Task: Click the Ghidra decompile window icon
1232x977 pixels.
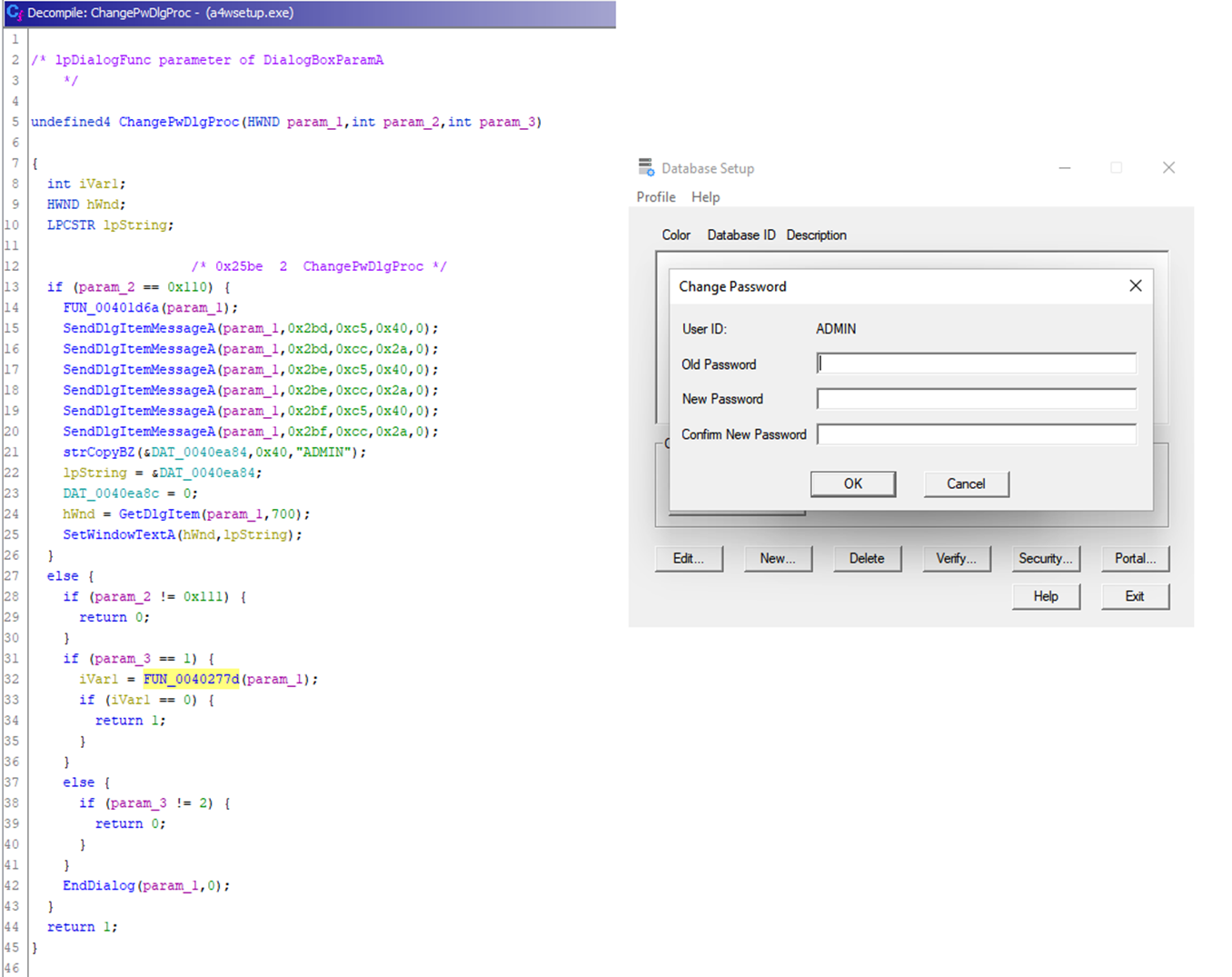Action: click(x=14, y=13)
